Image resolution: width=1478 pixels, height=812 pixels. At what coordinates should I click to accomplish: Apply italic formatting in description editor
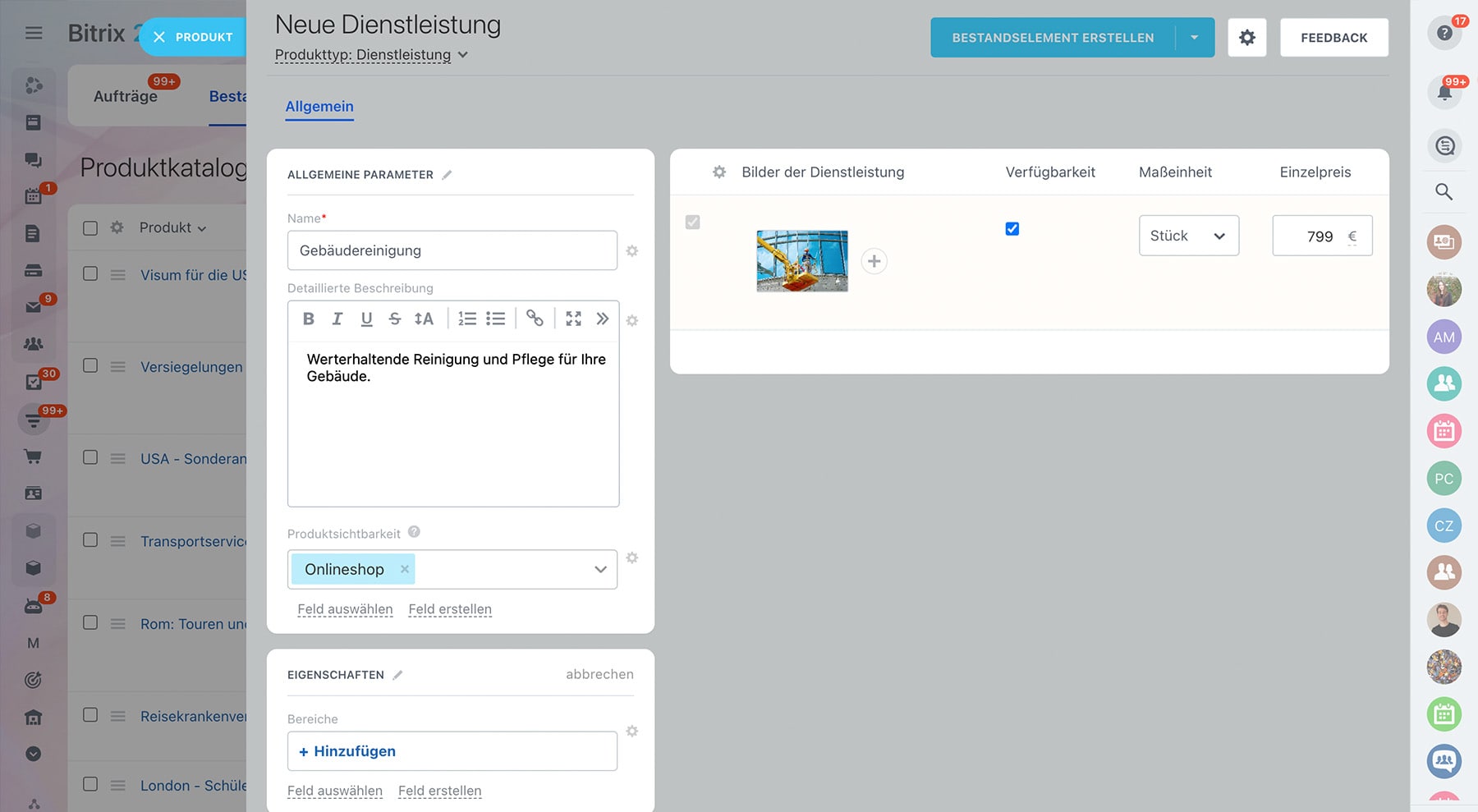coord(337,319)
